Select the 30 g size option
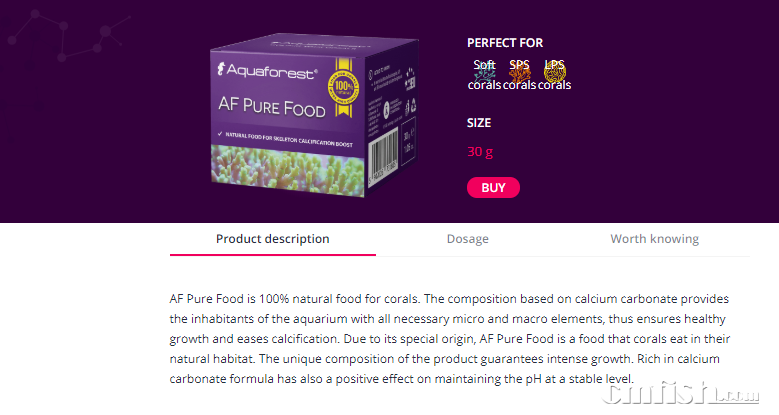779x415 pixels. (x=480, y=152)
